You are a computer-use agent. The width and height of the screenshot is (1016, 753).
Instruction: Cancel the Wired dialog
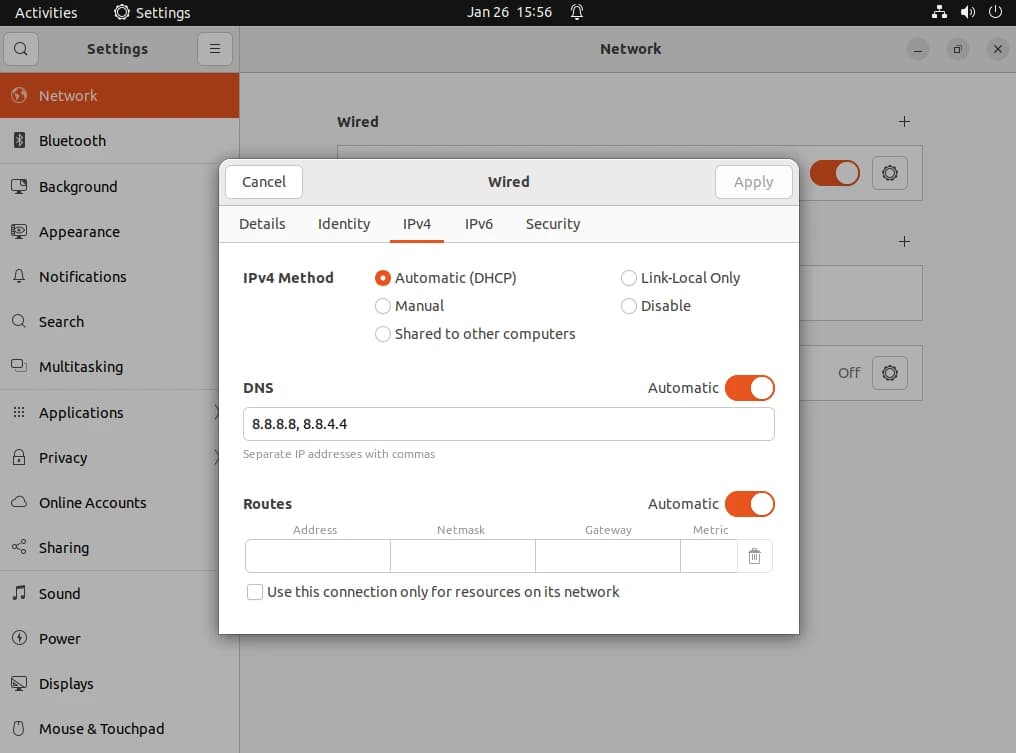pyautogui.click(x=263, y=182)
